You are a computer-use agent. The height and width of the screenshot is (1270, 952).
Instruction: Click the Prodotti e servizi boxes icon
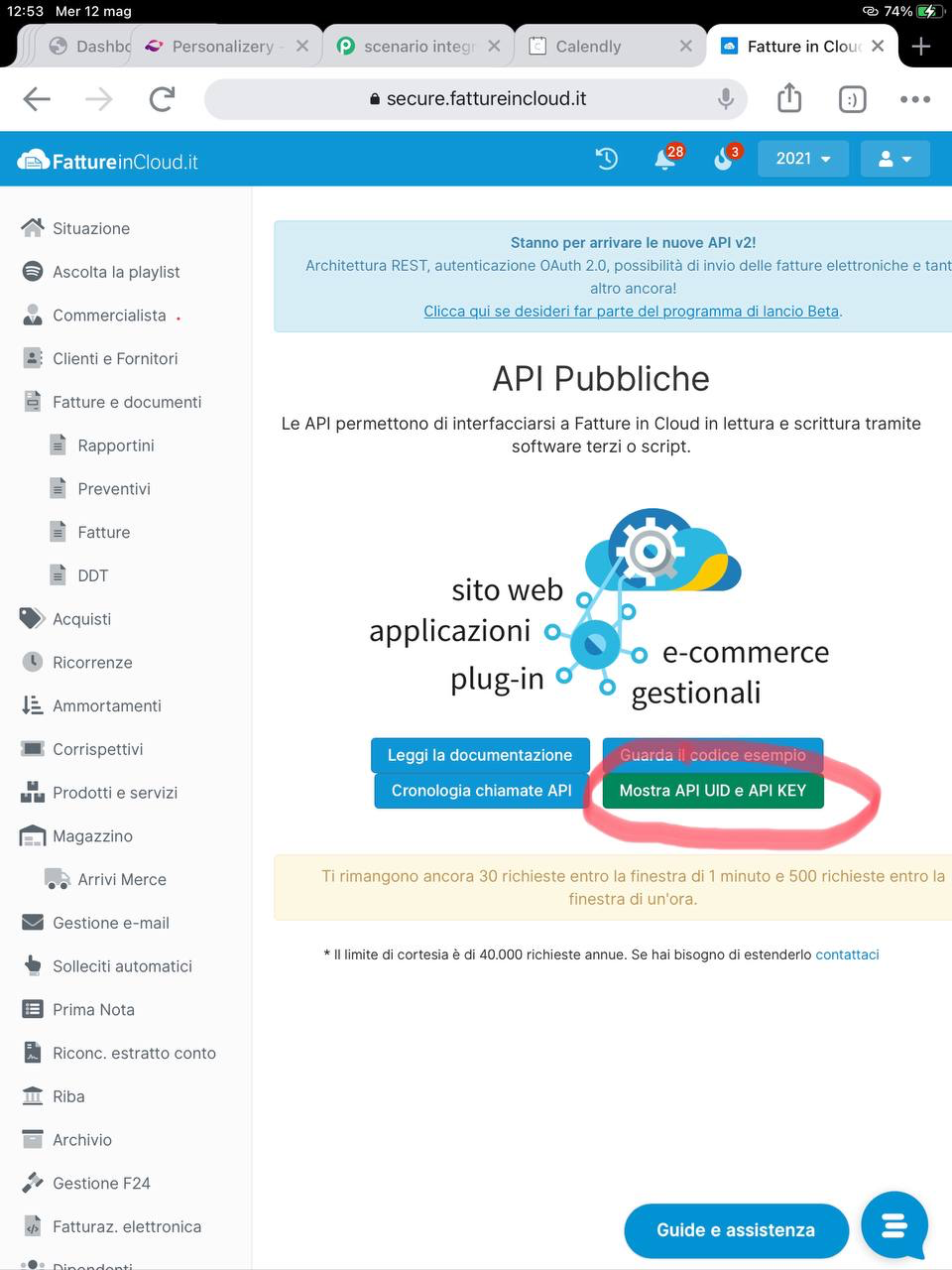tap(33, 792)
